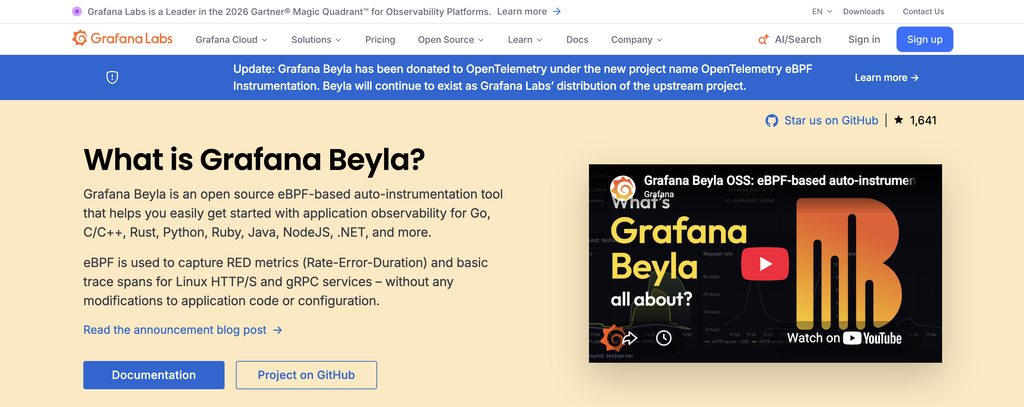The width and height of the screenshot is (1024, 407).
Task: Open the Contact Us link
Action: 923,11
